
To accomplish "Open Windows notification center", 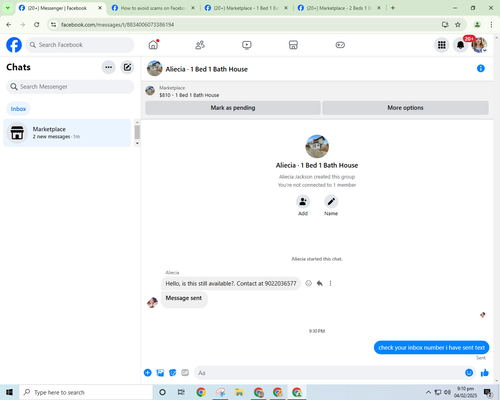I will point(488,392).
